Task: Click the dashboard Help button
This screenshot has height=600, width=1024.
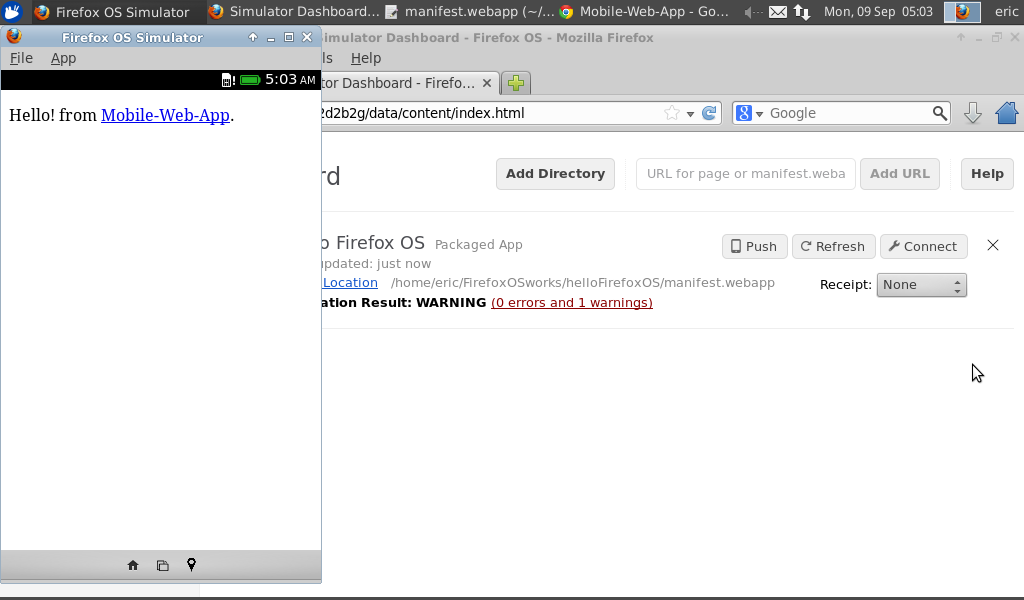Action: click(987, 174)
